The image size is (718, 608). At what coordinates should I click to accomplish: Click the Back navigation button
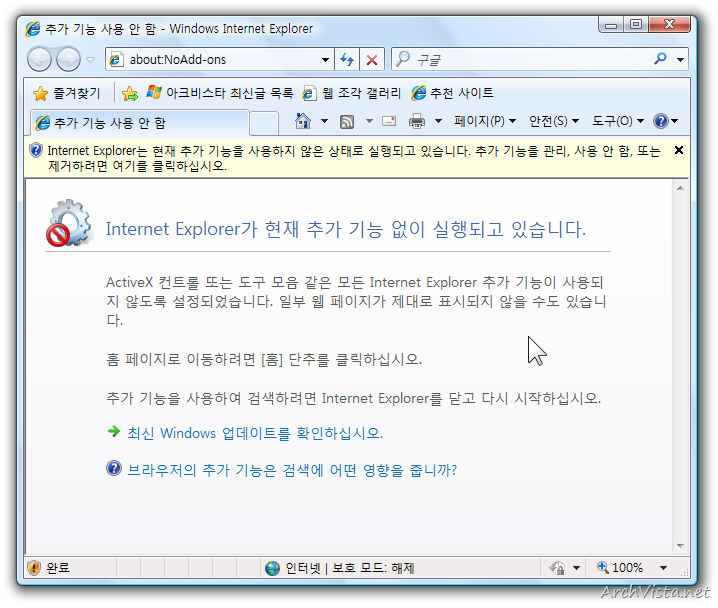coord(39,59)
